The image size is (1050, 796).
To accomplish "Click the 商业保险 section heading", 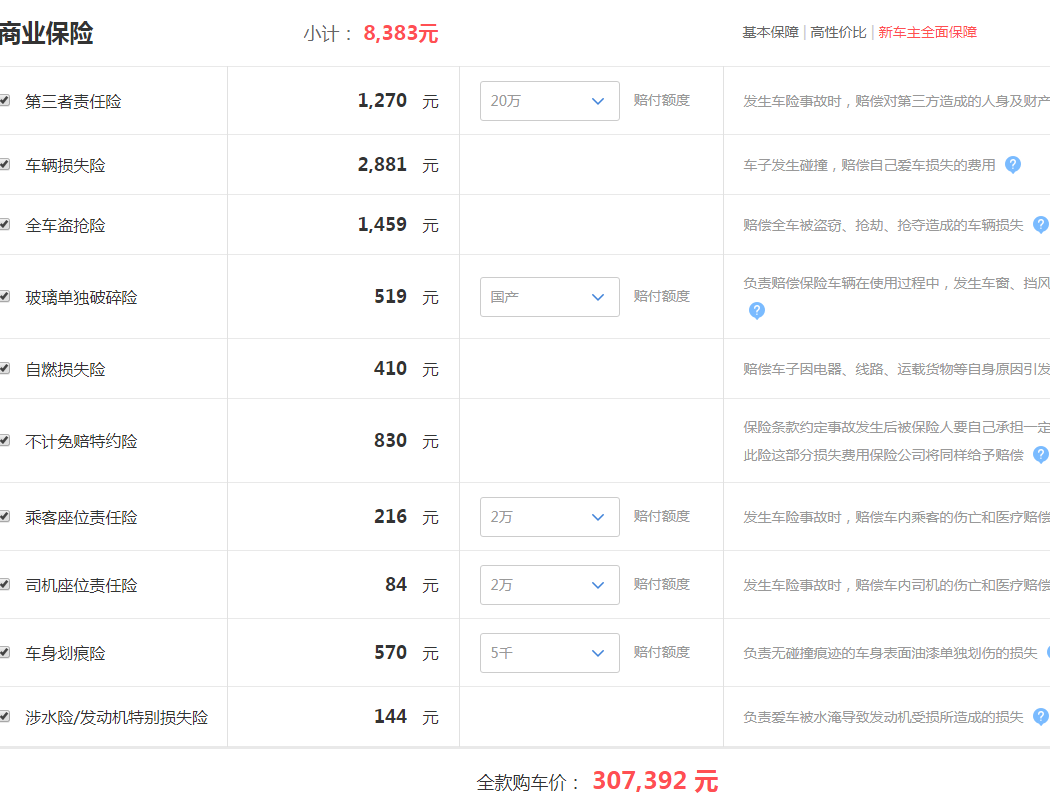I will (46, 33).
